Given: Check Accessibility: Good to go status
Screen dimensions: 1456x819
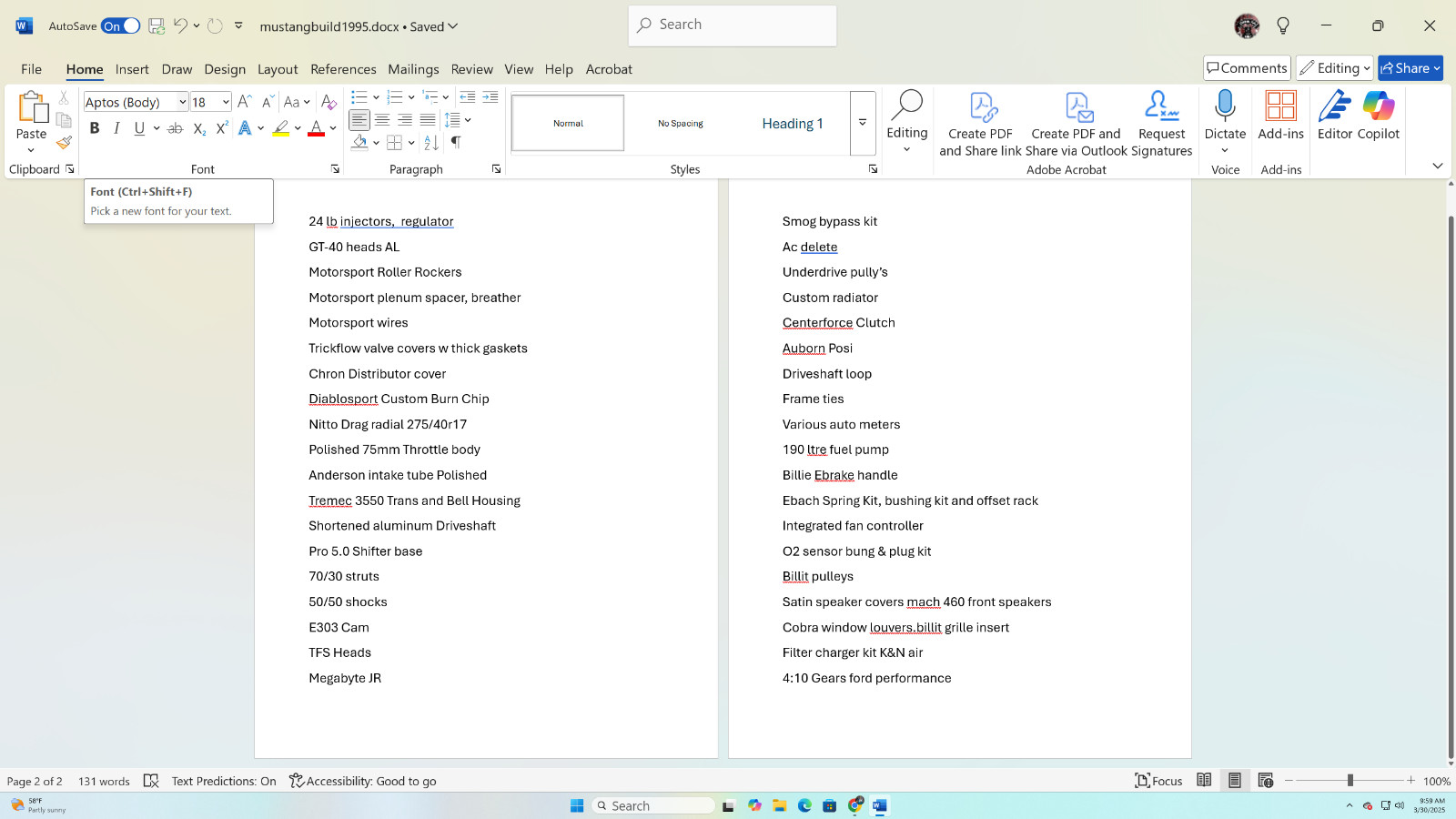Looking at the screenshot, I should click(363, 781).
